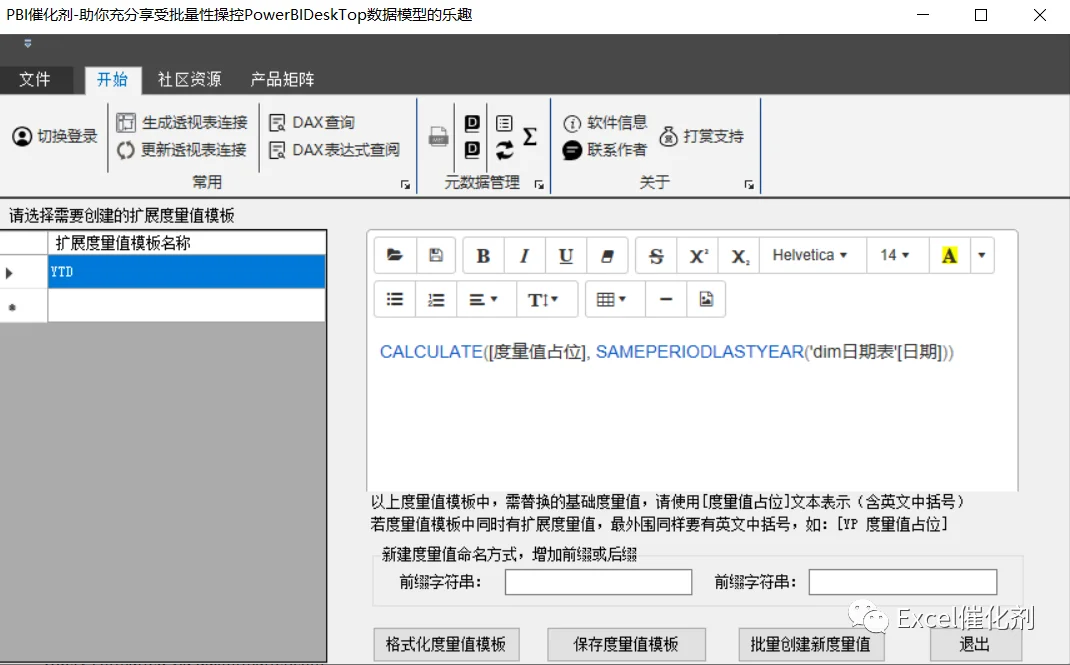This screenshot has height=665, width=1070.
Task: Toggle the ordered numbered list
Action: (x=436, y=299)
